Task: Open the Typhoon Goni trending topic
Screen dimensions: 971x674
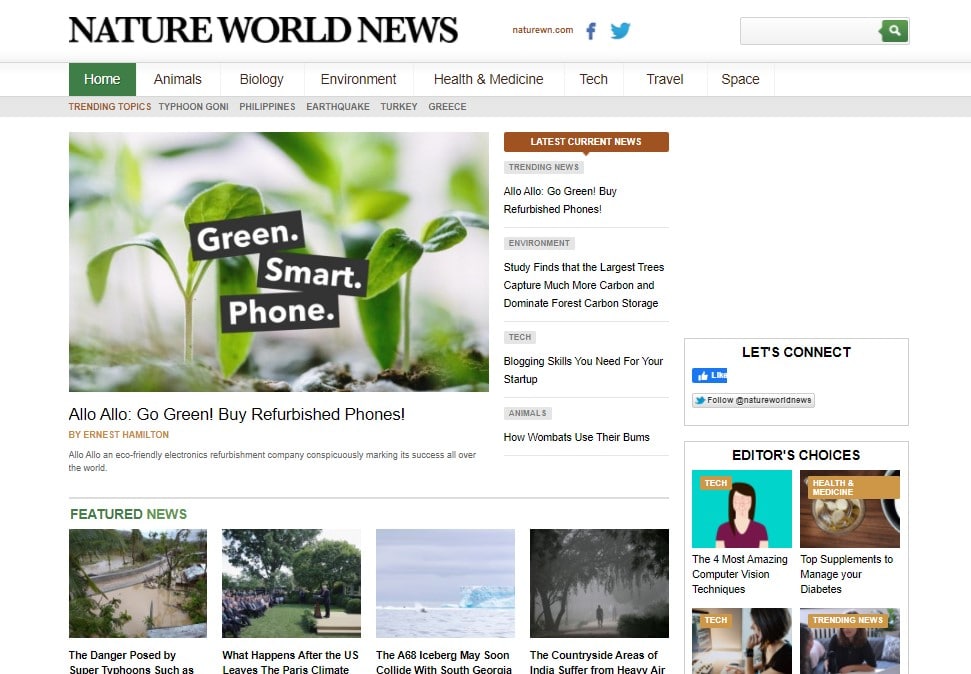Action: pyautogui.click(x=193, y=107)
